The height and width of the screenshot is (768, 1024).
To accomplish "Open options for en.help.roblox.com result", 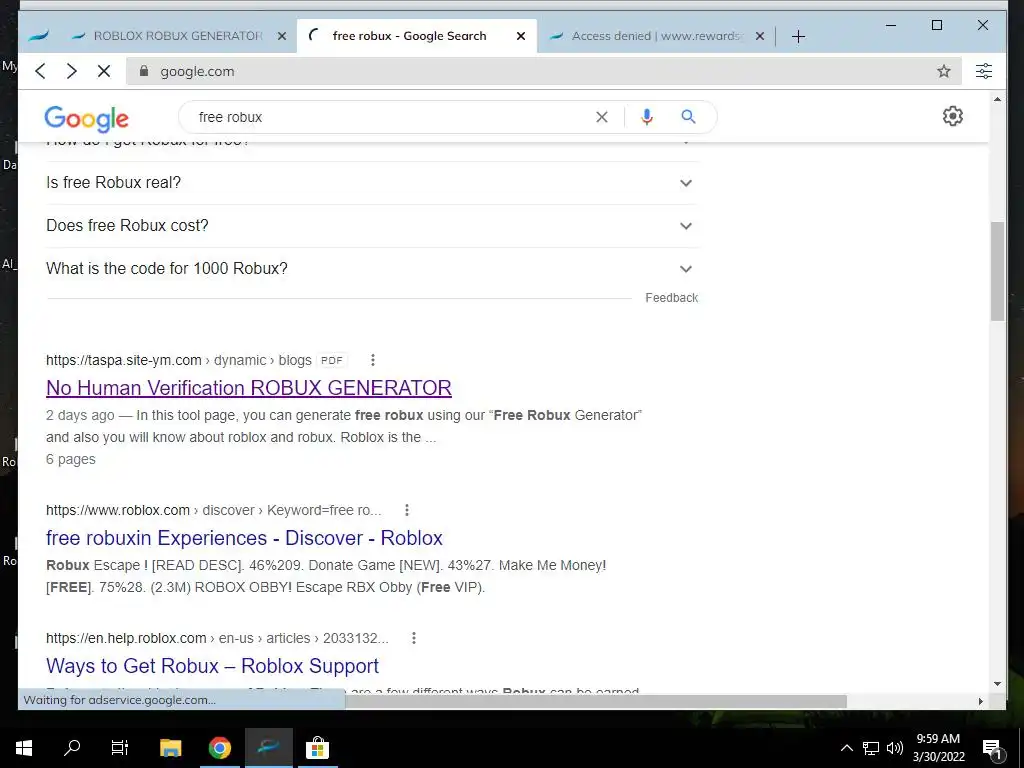I will (x=413, y=638).
